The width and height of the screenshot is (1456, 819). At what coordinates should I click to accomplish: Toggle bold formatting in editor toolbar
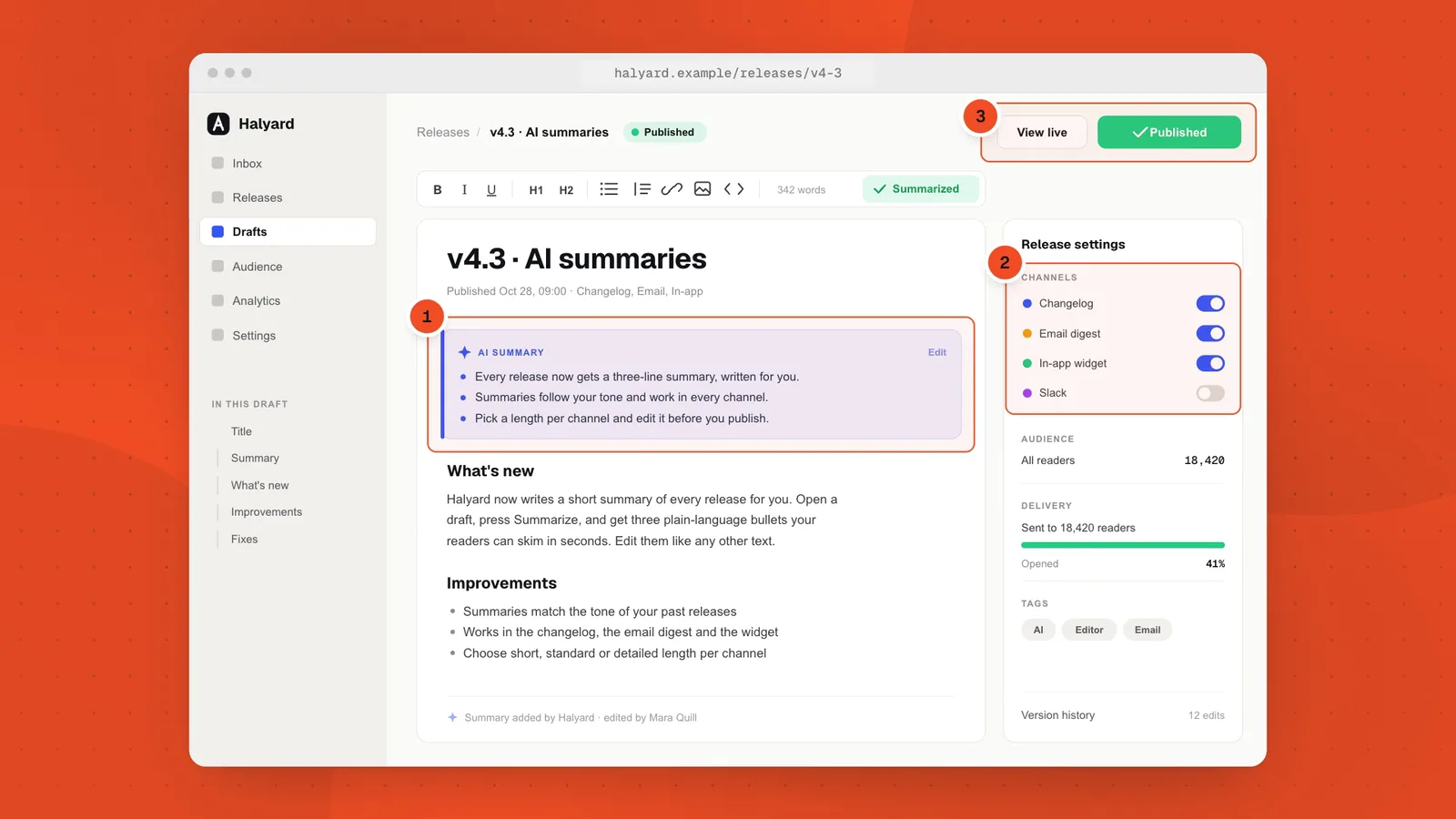click(438, 189)
